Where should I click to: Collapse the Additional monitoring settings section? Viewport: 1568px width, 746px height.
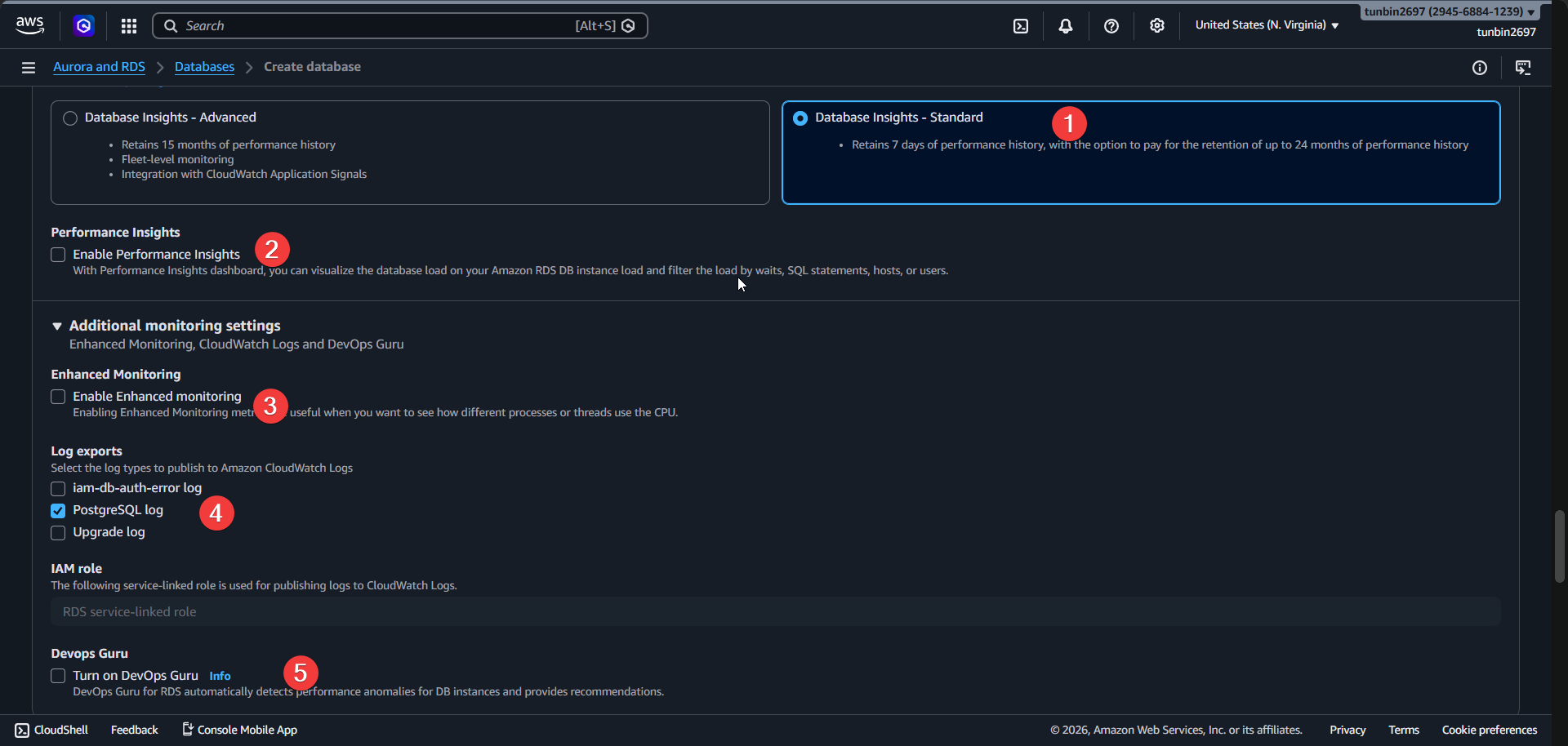pyautogui.click(x=57, y=325)
